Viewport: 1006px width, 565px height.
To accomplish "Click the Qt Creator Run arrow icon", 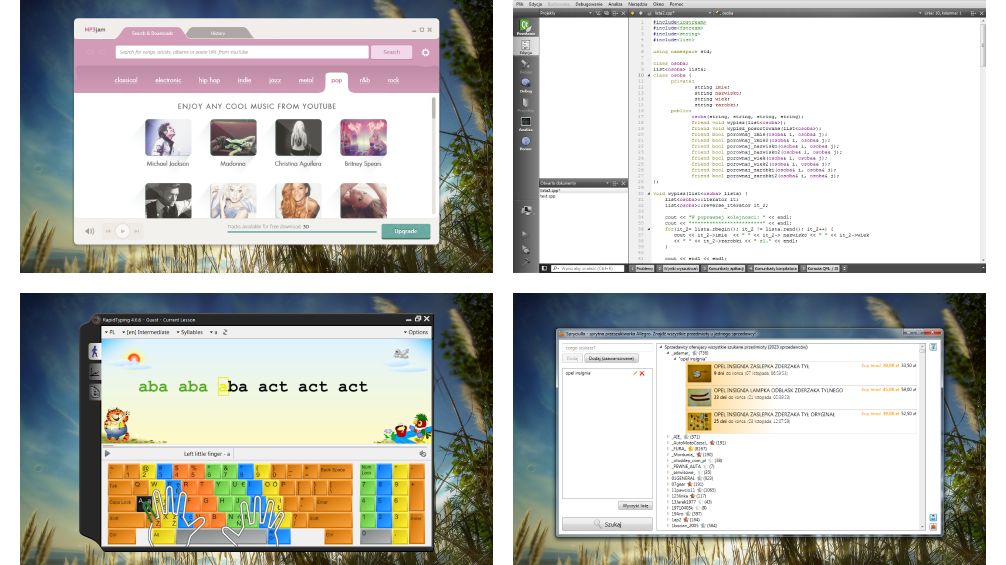I will tap(525, 234).
